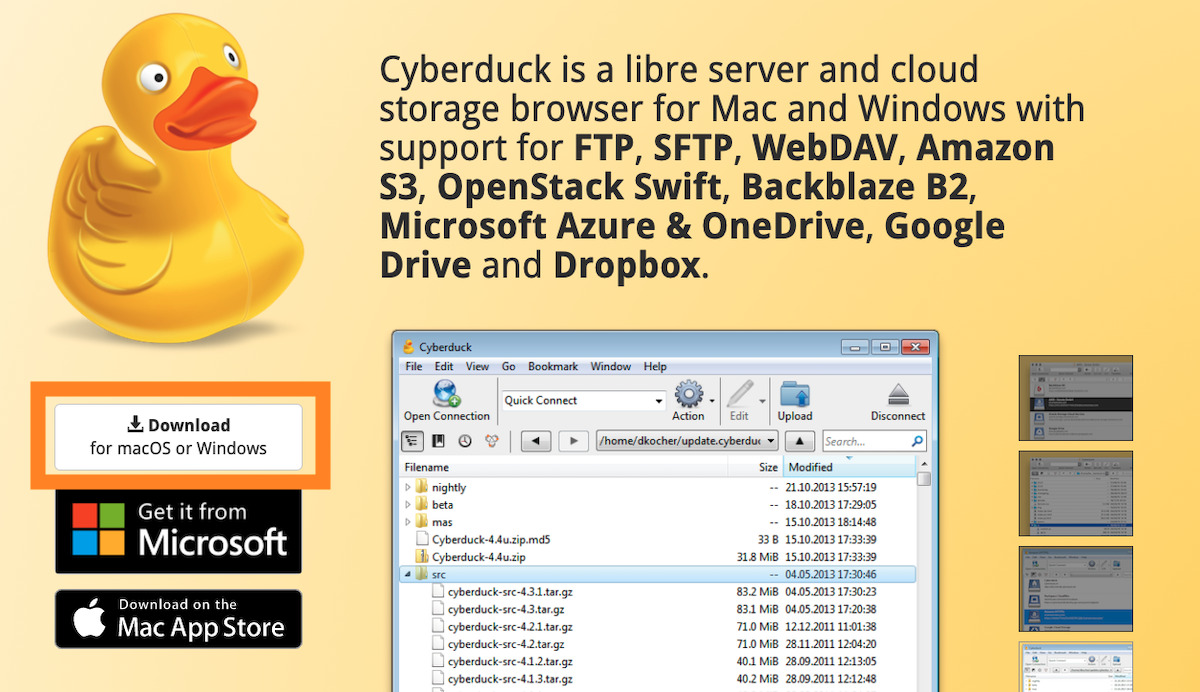Click the back navigation arrow

coord(535,440)
